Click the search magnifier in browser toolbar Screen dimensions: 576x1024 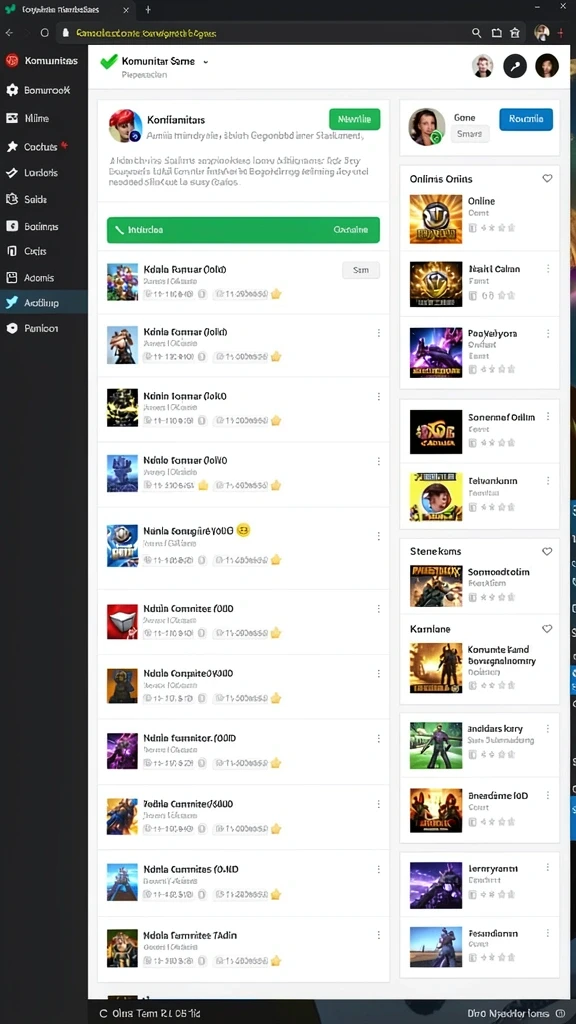(x=477, y=33)
